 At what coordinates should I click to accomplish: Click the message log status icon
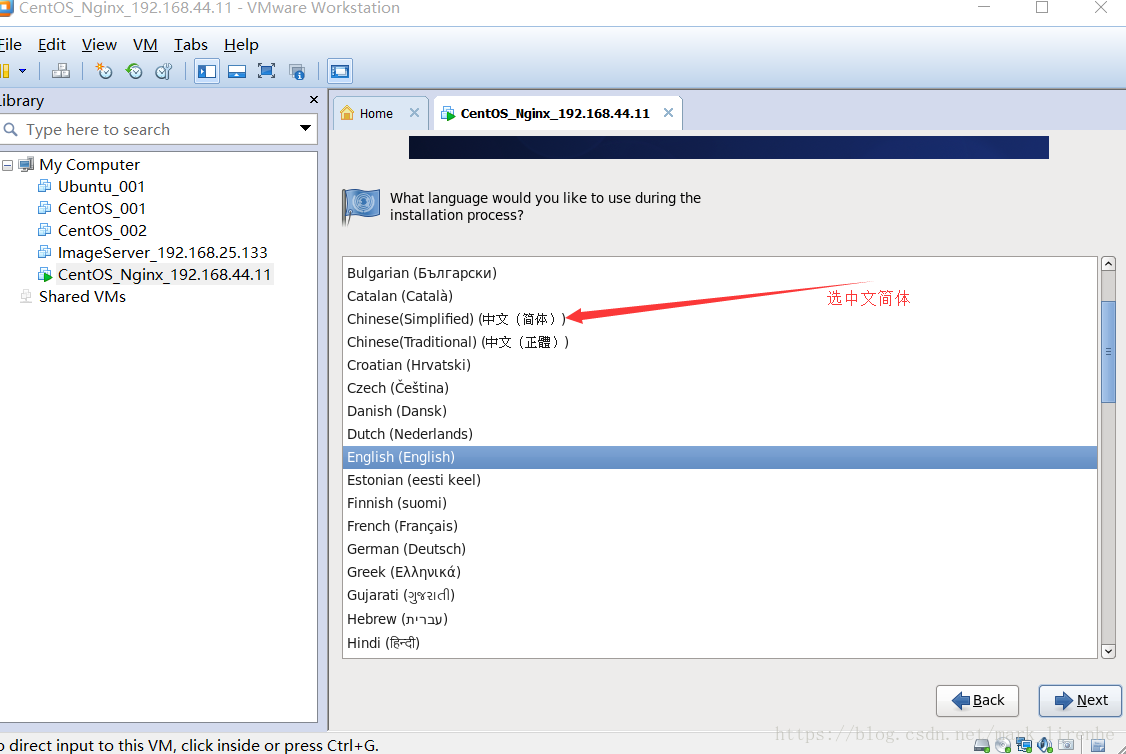click(1098, 745)
